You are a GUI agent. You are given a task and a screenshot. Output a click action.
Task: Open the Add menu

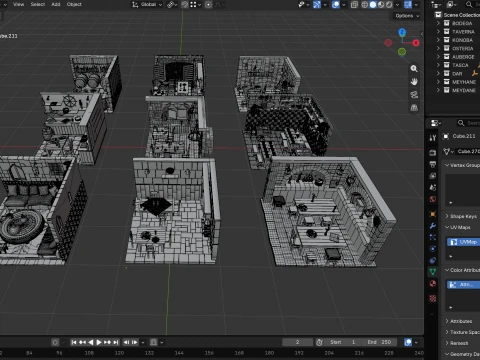click(56, 4)
